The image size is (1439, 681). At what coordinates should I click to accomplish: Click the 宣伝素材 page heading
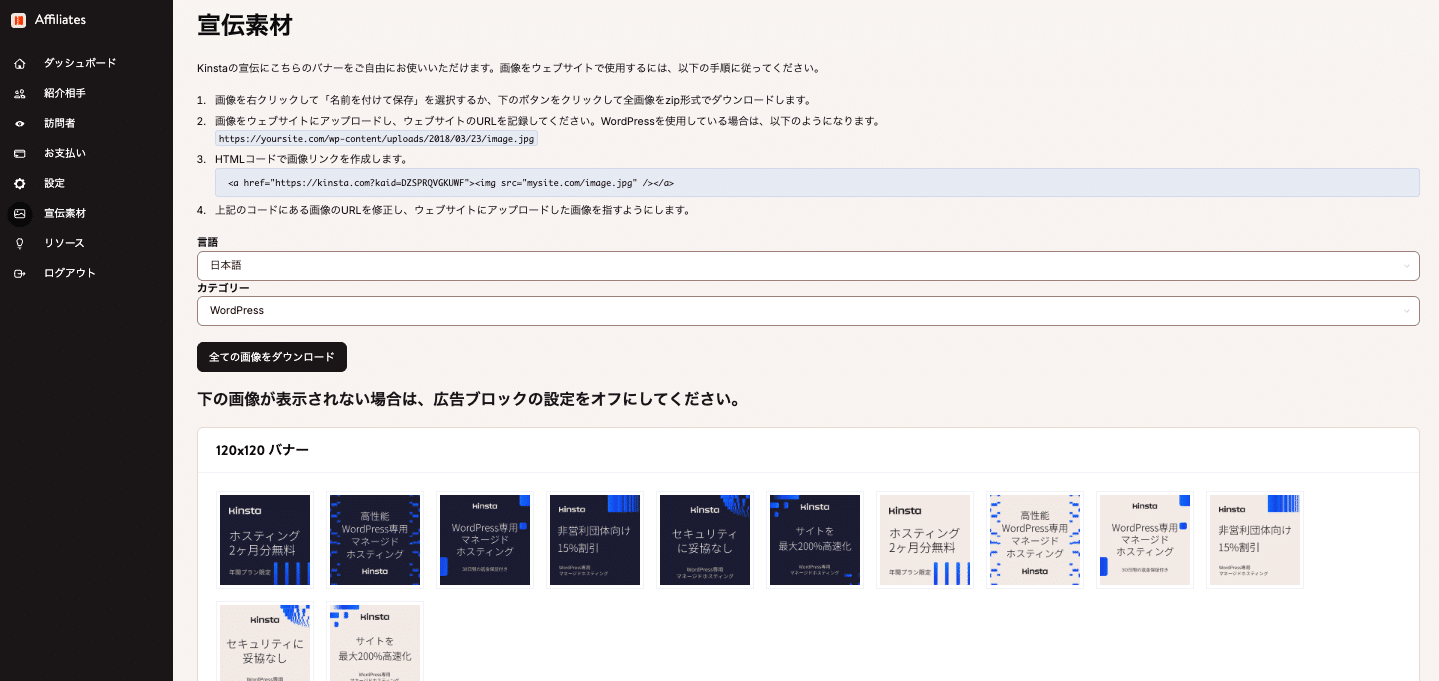pyautogui.click(x=245, y=25)
